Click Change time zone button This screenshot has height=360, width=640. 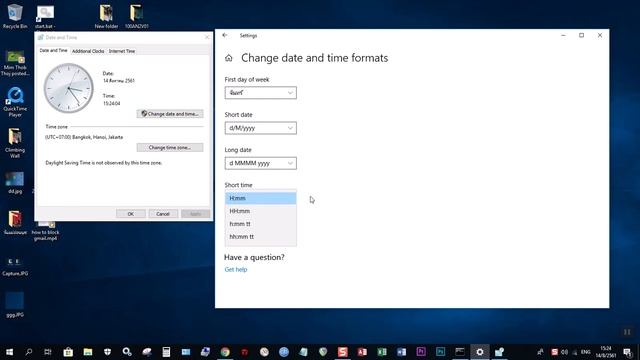170,147
